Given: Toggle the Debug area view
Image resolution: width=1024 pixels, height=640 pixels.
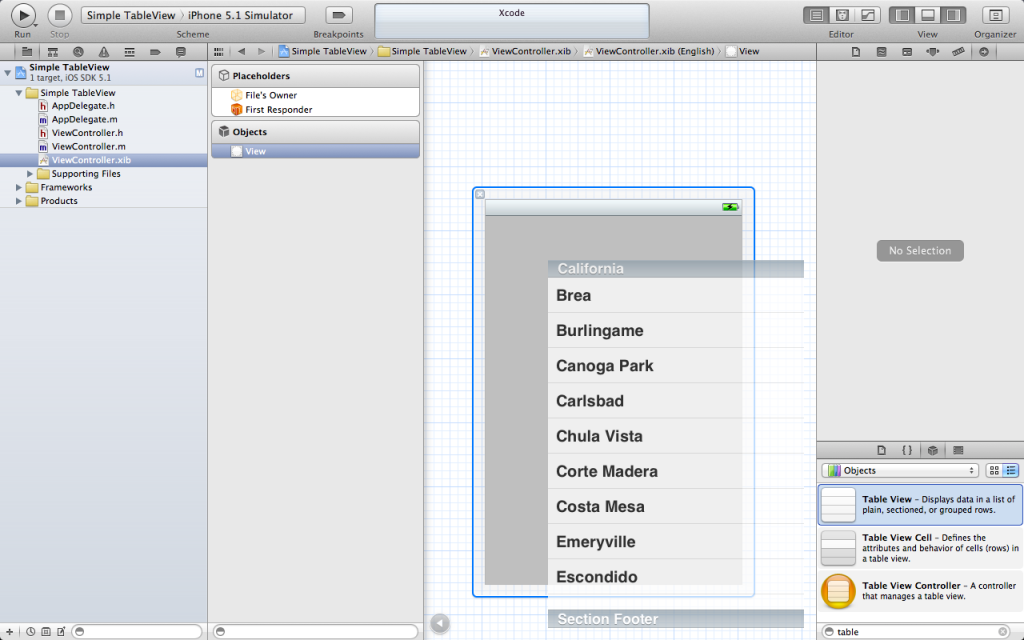Looking at the screenshot, I should [927, 15].
